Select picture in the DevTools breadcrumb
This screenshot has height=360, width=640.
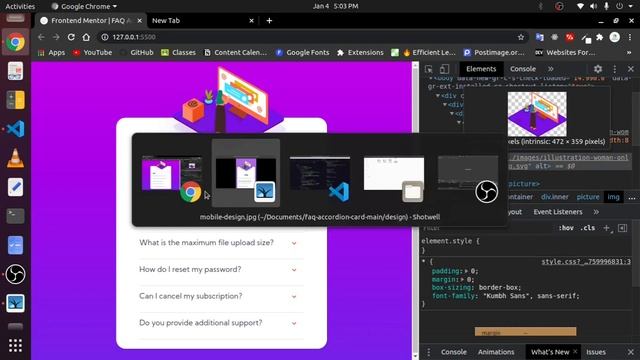pyautogui.click(x=588, y=197)
